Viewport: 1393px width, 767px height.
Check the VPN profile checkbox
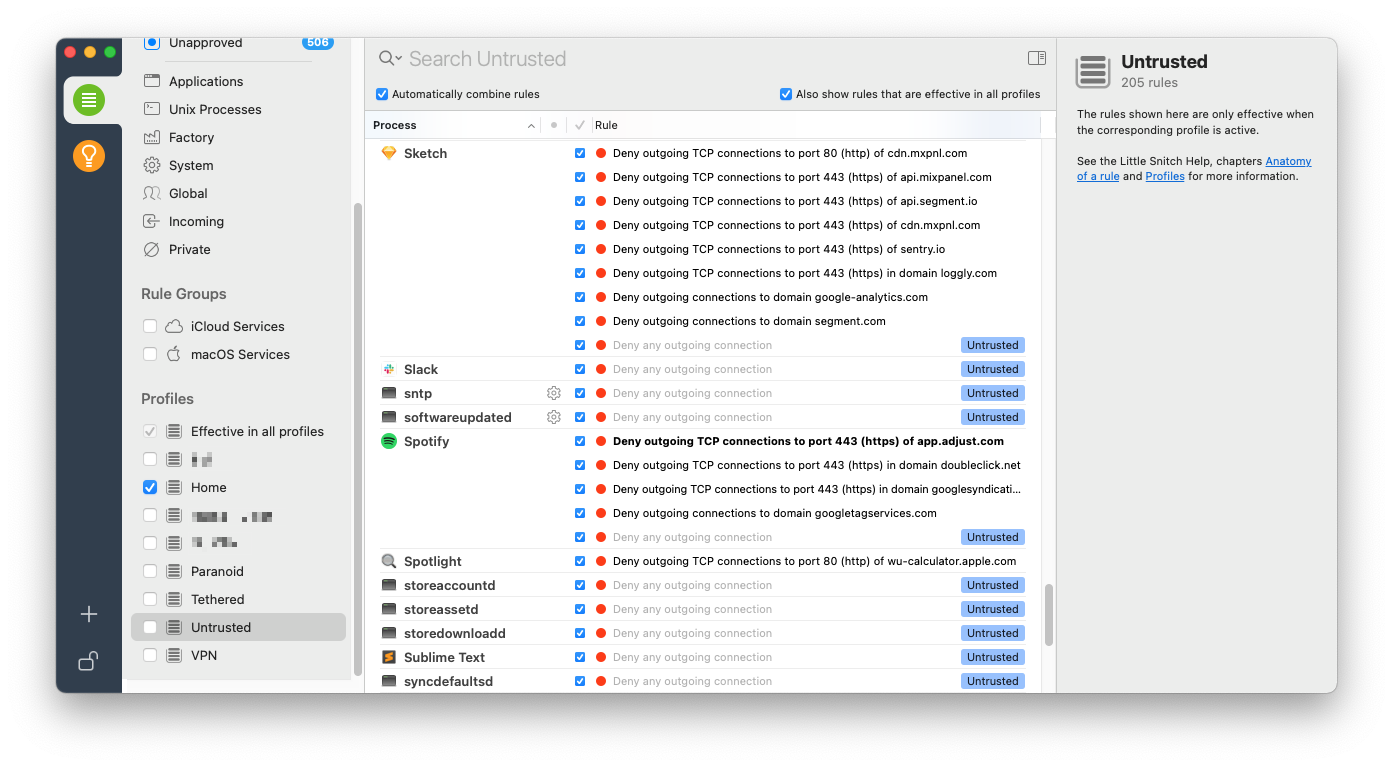pos(150,655)
